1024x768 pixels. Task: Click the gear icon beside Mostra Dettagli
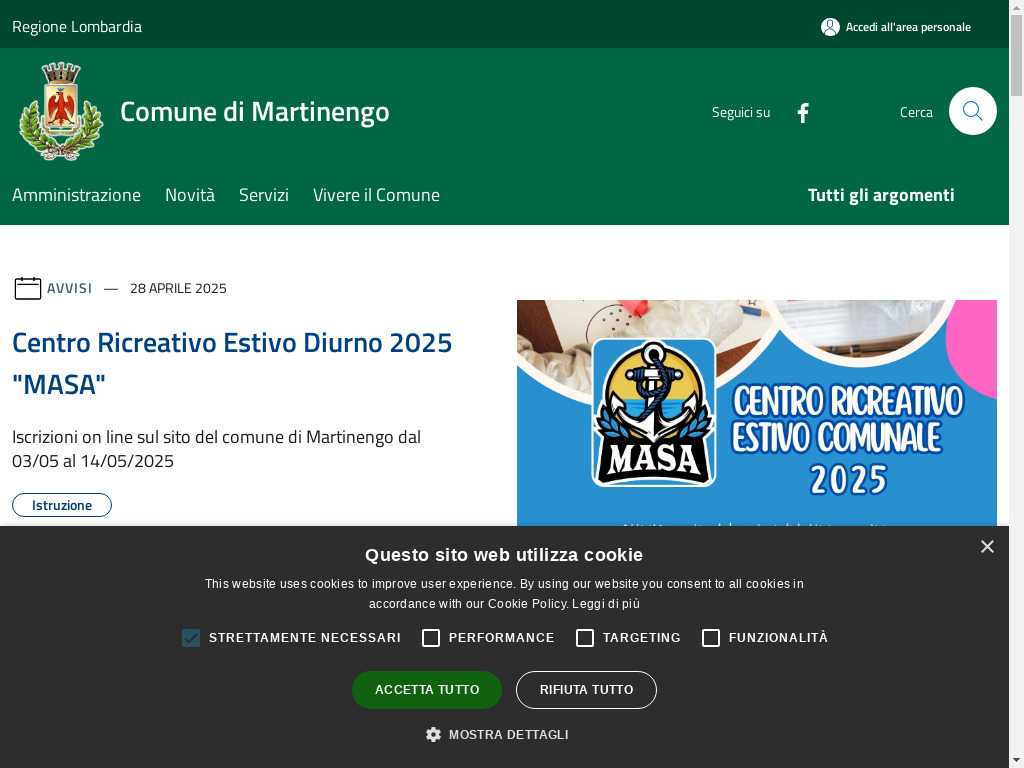point(433,735)
